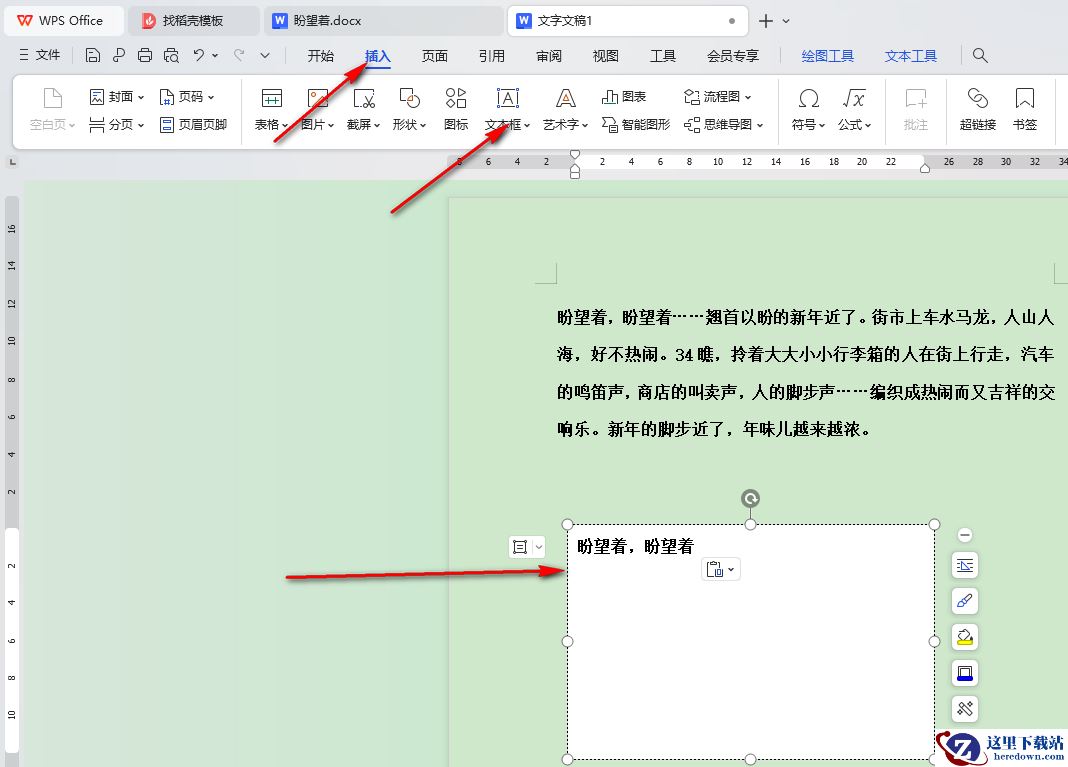This screenshot has width=1068, height=767.
Task: Click the 图片 picture icon
Action: click(317, 98)
